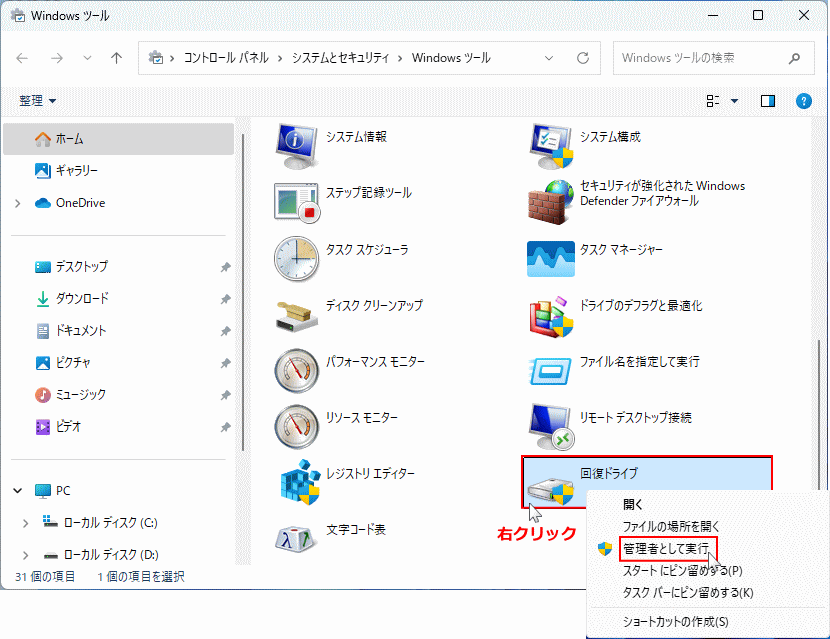Open the 整理 dropdown menu
This screenshot has height=639, width=830.
(x=38, y=101)
